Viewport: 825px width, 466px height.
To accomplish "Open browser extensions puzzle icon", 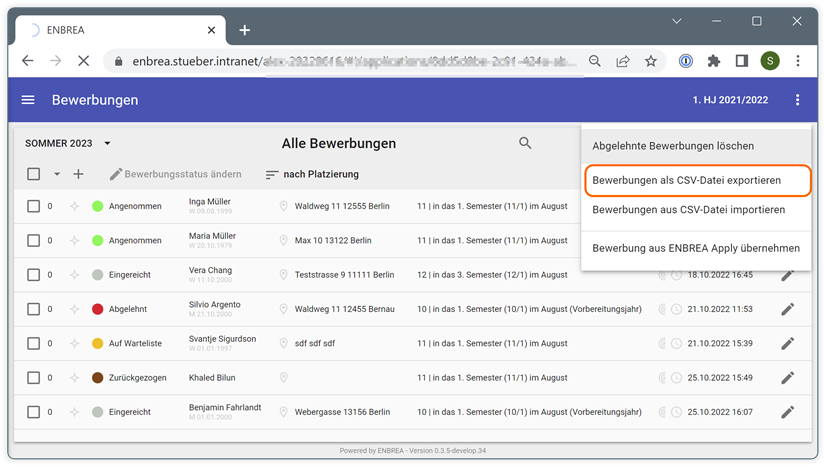I will pos(713,61).
